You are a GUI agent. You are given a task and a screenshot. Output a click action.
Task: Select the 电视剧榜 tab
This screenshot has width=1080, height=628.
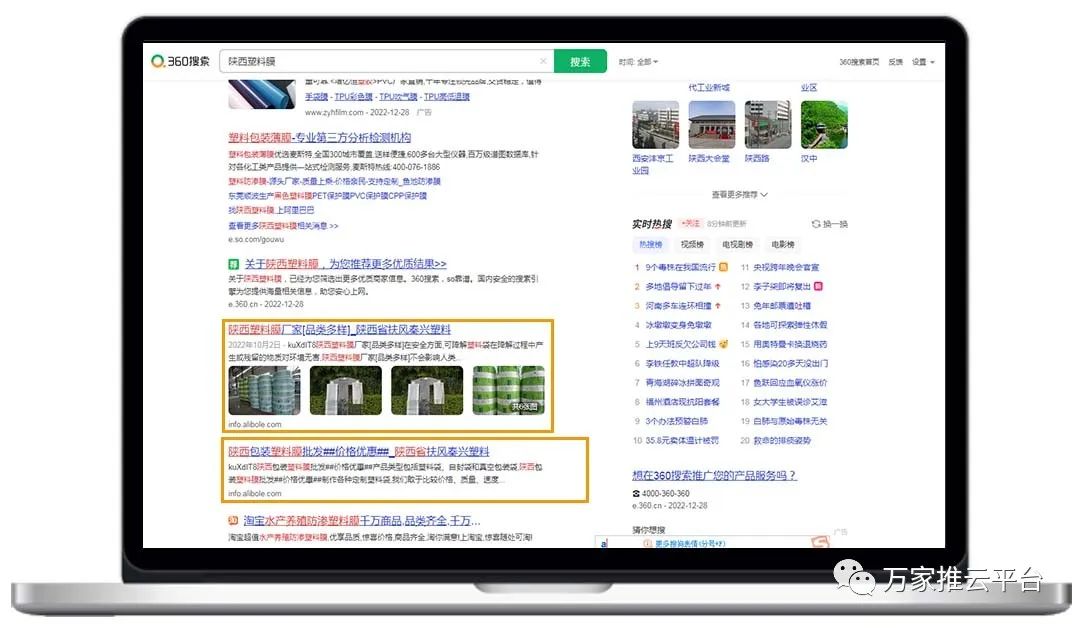coord(737,245)
